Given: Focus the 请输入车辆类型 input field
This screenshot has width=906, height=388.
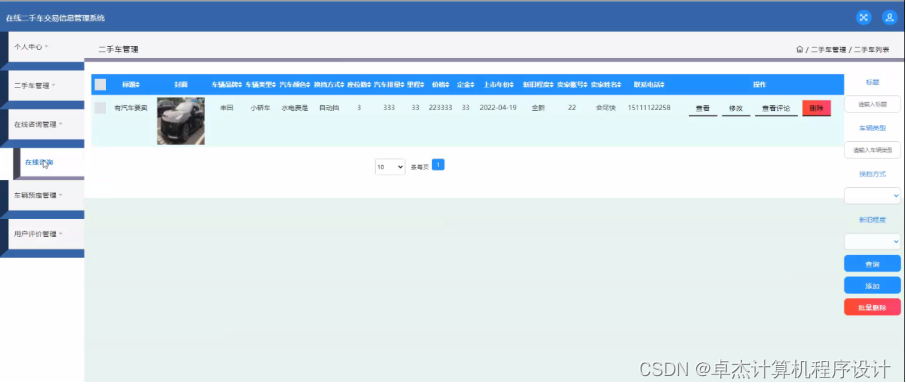Looking at the screenshot, I should pos(872,150).
